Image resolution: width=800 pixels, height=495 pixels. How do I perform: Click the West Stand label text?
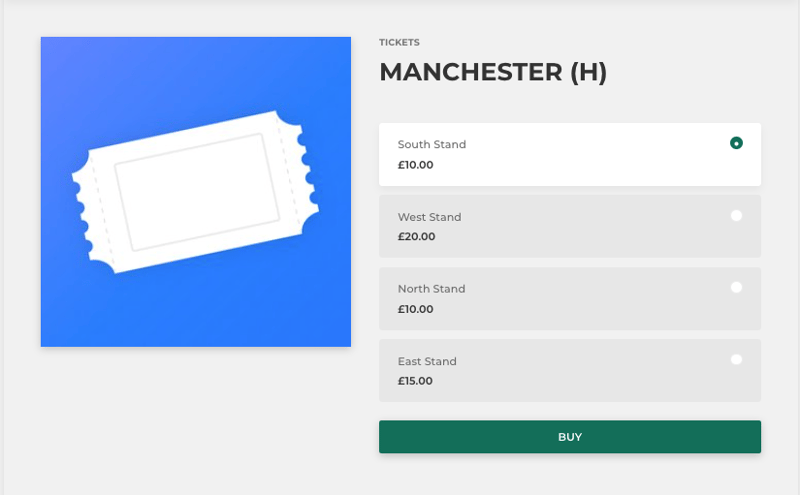coord(430,217)
